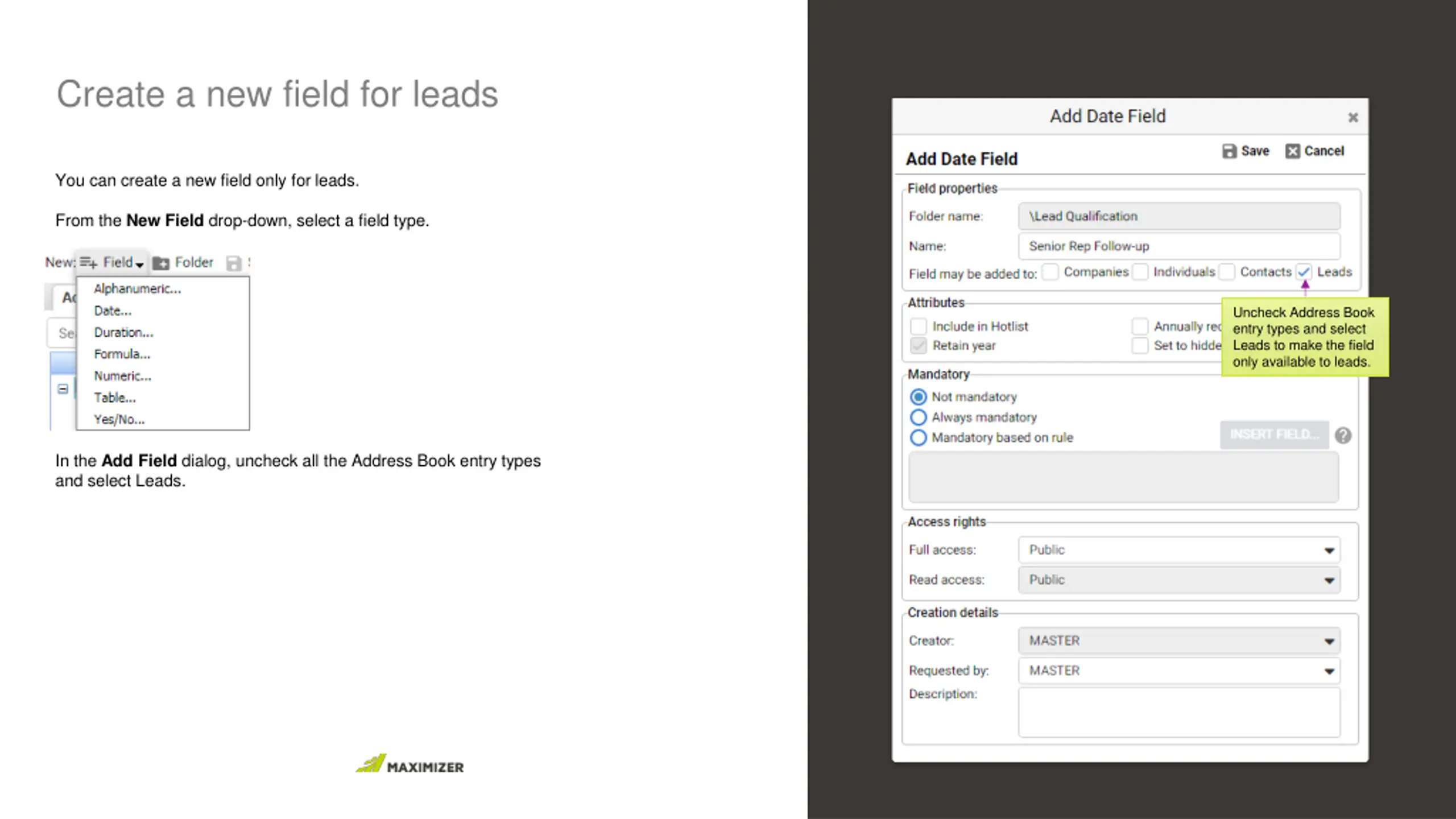Viewport: 1456px width, 819px height.
Task: Click the Folder name field
Action: (1179, 216)
